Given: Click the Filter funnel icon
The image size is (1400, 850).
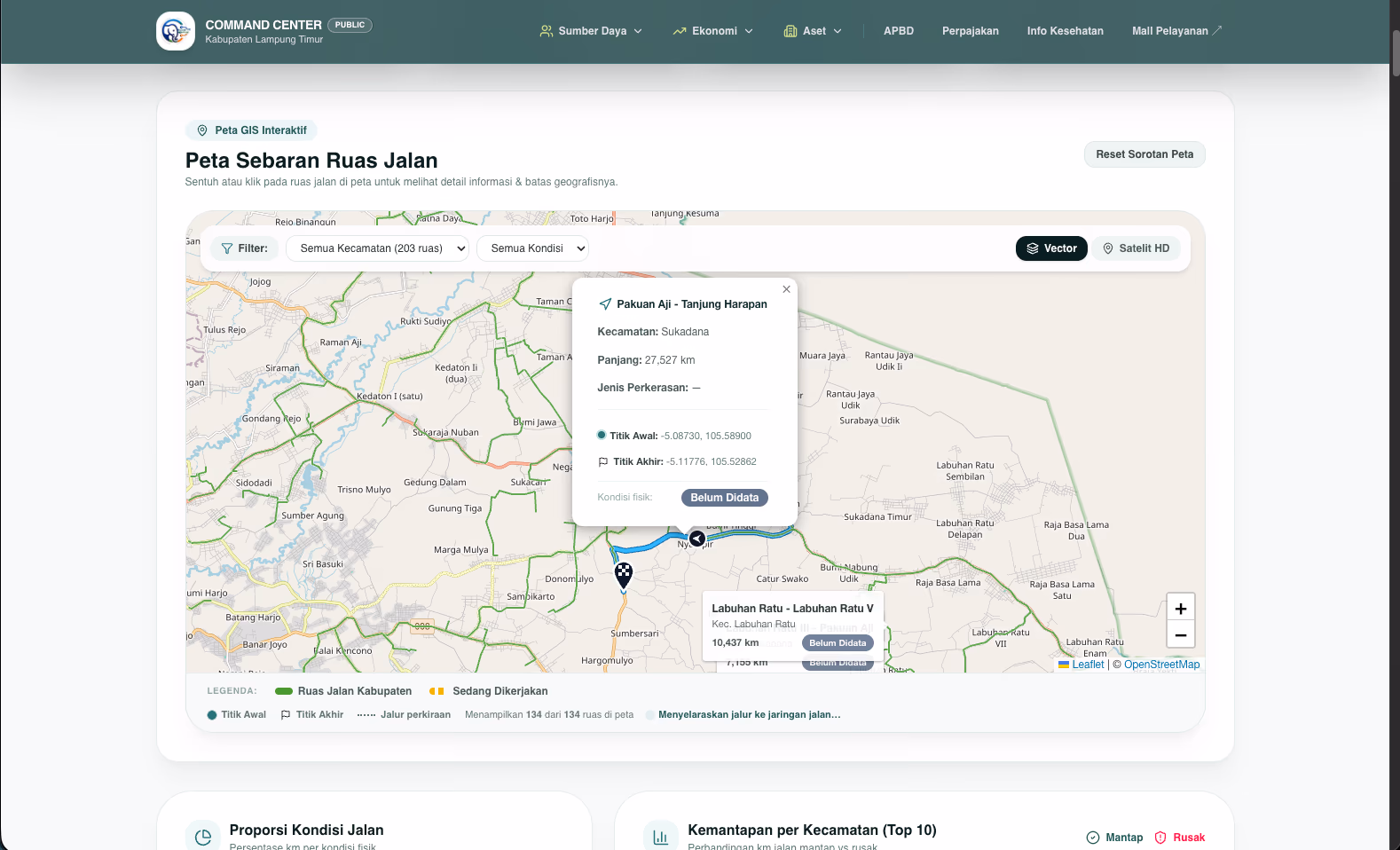Looking at the screenshot, I should (x=227, y=248).
